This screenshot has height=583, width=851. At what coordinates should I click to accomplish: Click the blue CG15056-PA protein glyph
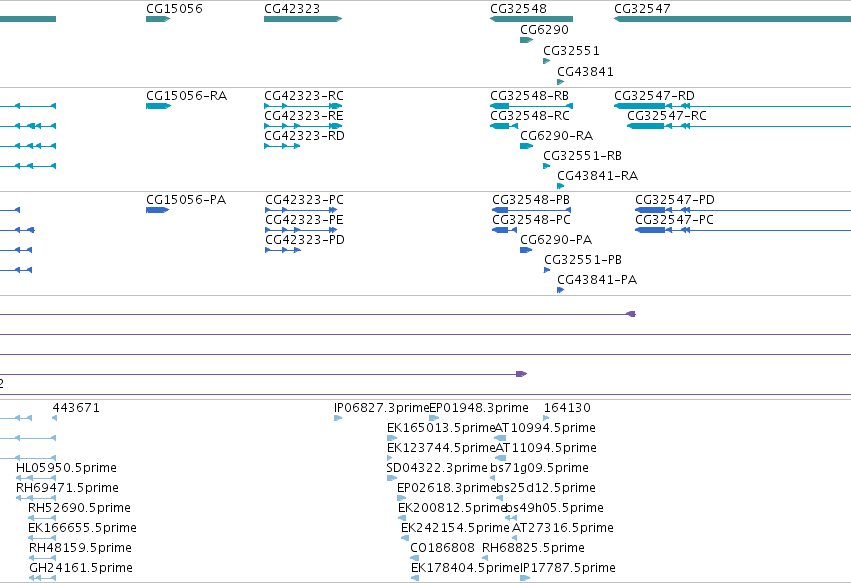(x=157, y=210)
